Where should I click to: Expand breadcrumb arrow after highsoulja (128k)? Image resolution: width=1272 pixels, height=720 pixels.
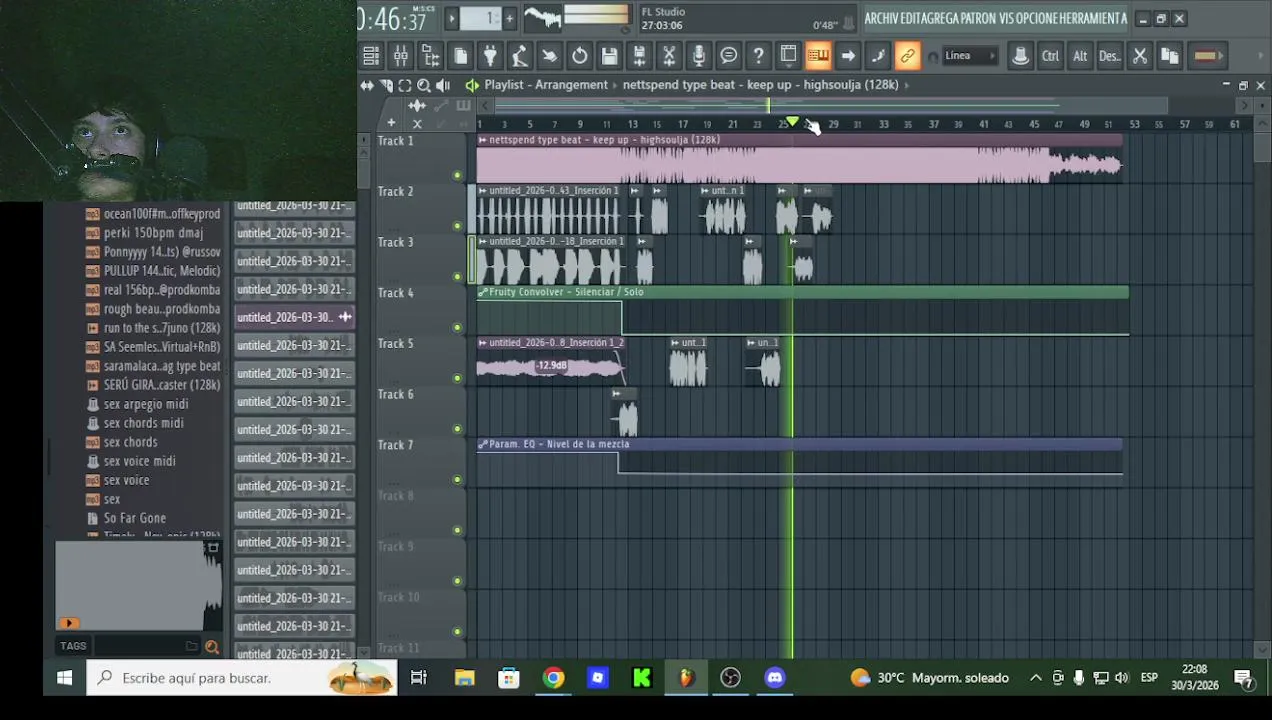click(x=906, y=85)
